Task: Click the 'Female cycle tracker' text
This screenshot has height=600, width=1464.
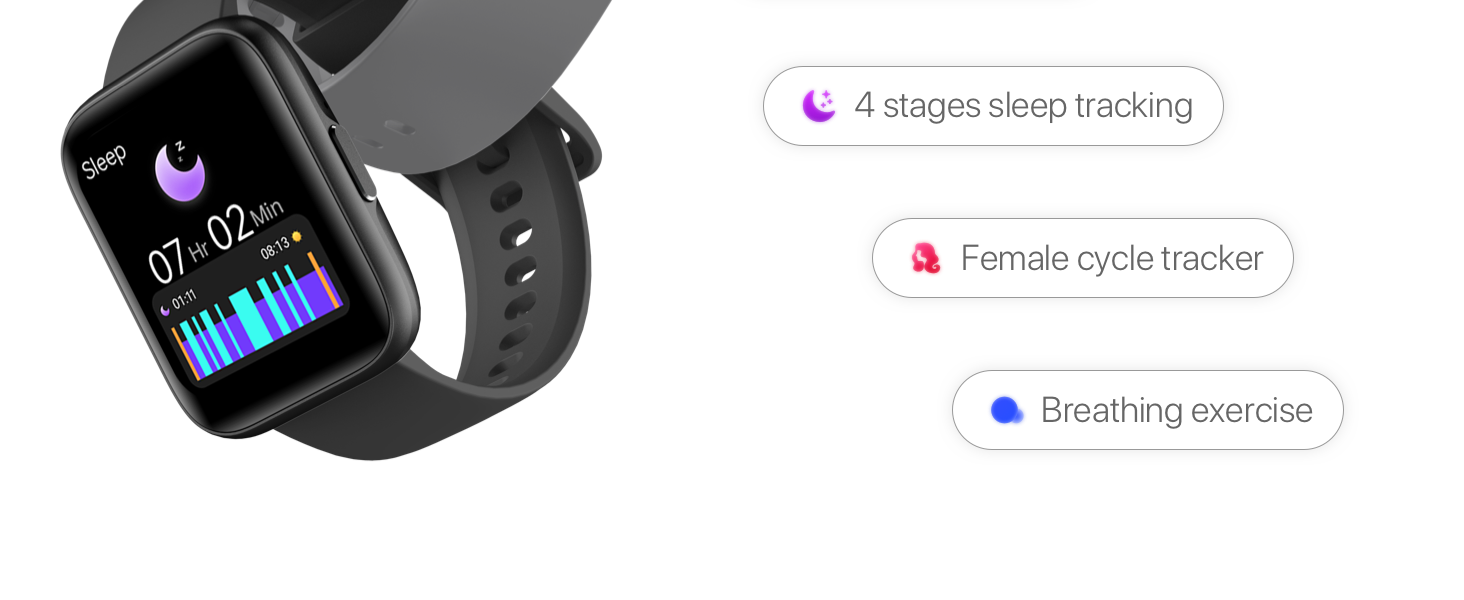Action: 1112,258
